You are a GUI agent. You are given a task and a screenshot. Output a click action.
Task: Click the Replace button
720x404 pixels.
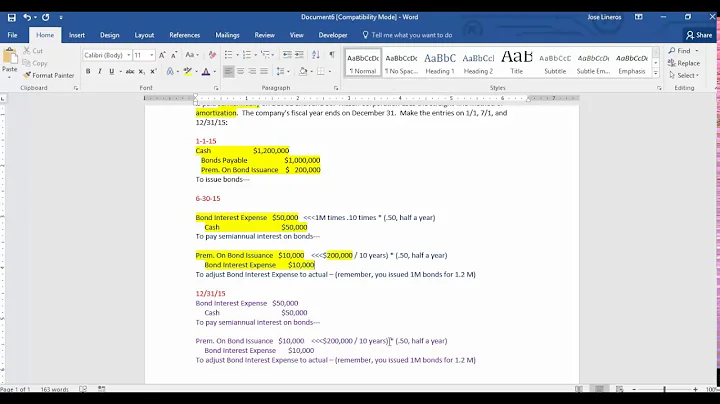pyautogui.click(x=684, y=63)
